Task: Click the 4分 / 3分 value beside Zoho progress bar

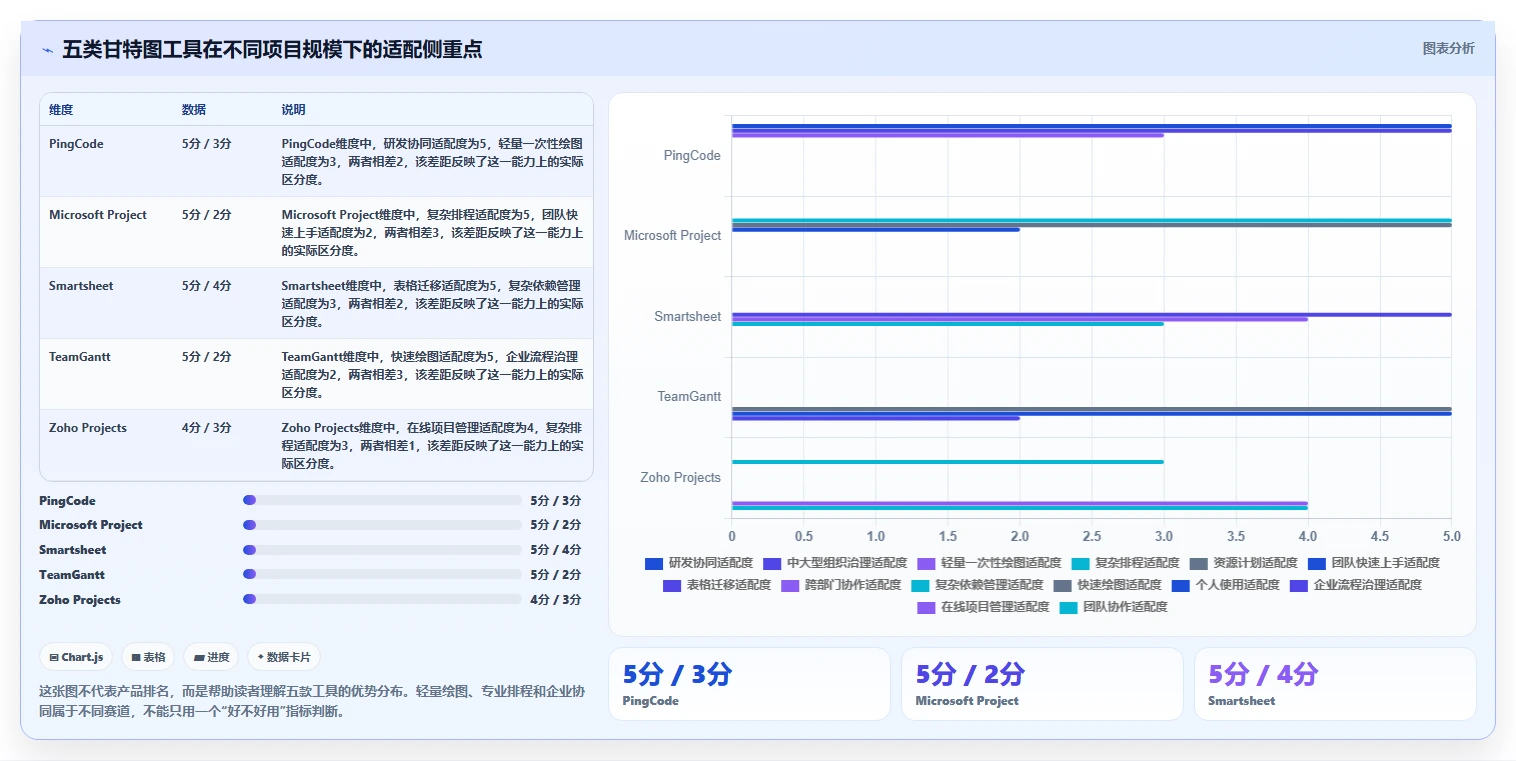Action: [556, 599]
